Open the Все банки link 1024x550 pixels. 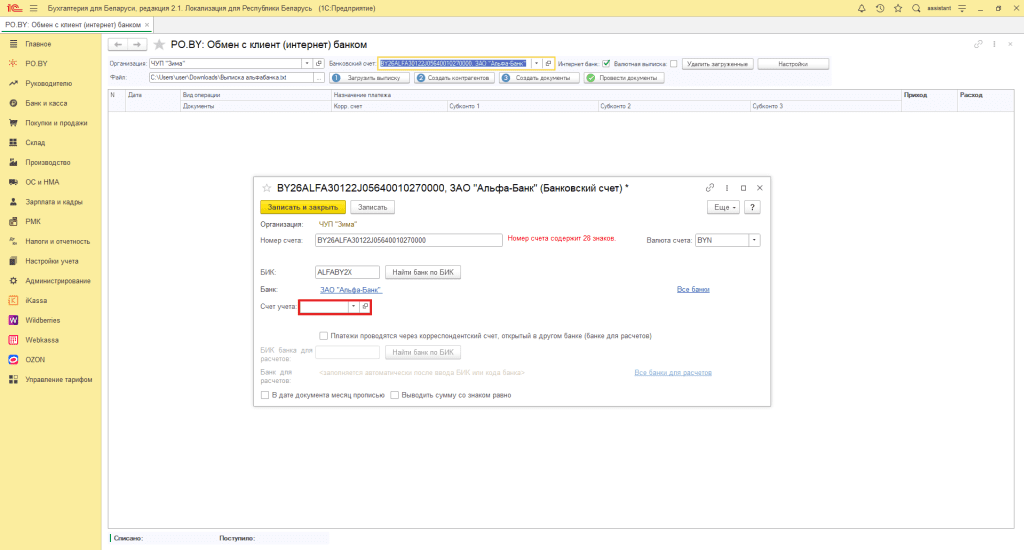tap(693, 289)
